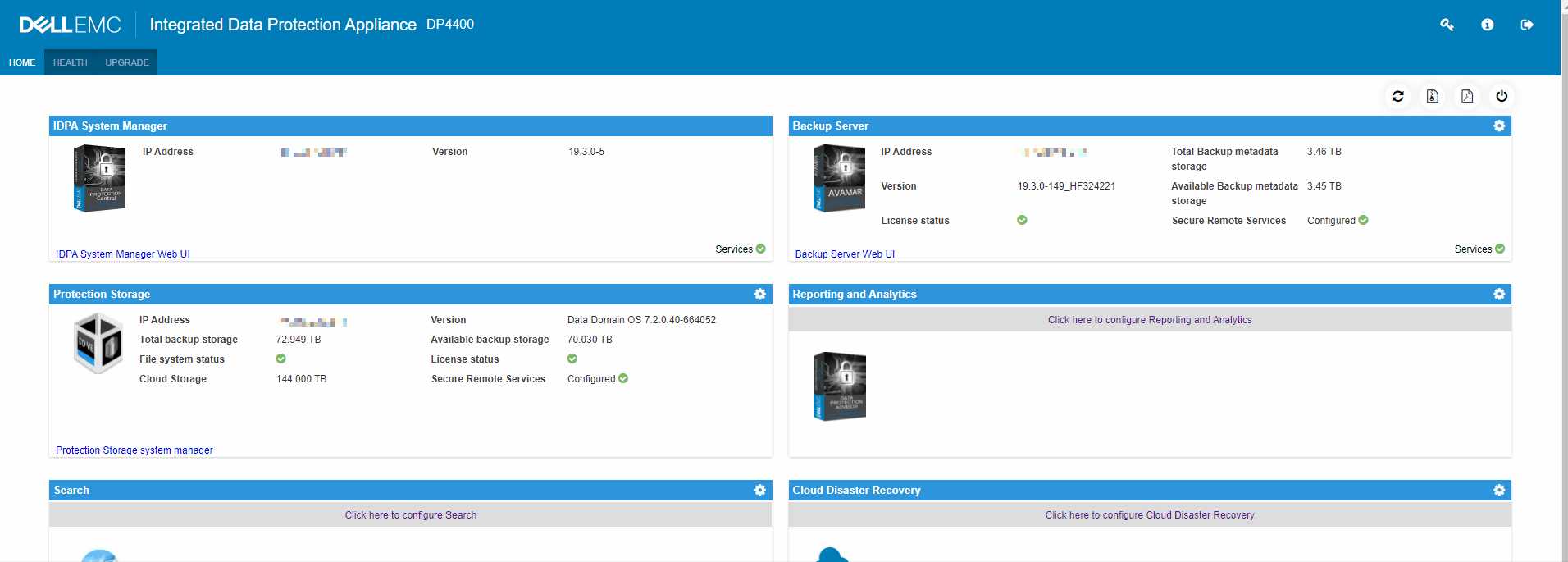The height and width of the screenshot is (562, 1568).
Task: Open Reporting and Analytics settings gear
Action: point(1499,294)
